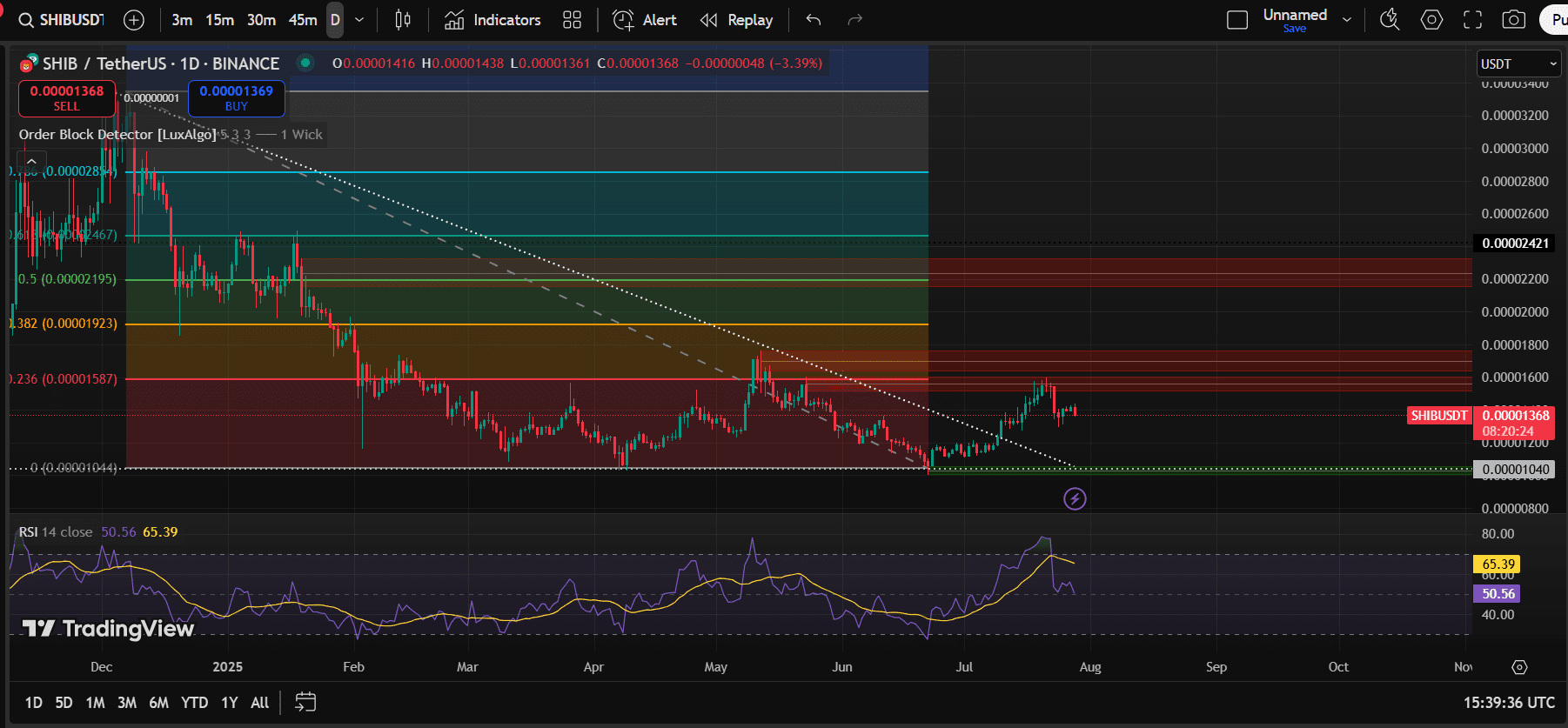Create a new price Alert
The width and height of the screenshot is (1568, 728).
click(645, 20)
